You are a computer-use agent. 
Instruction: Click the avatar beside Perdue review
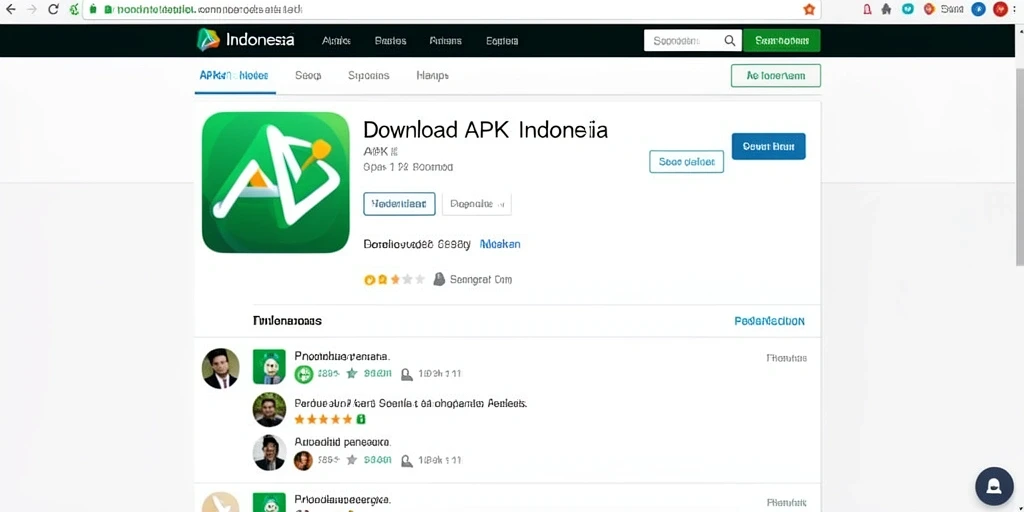coord(269,409)
